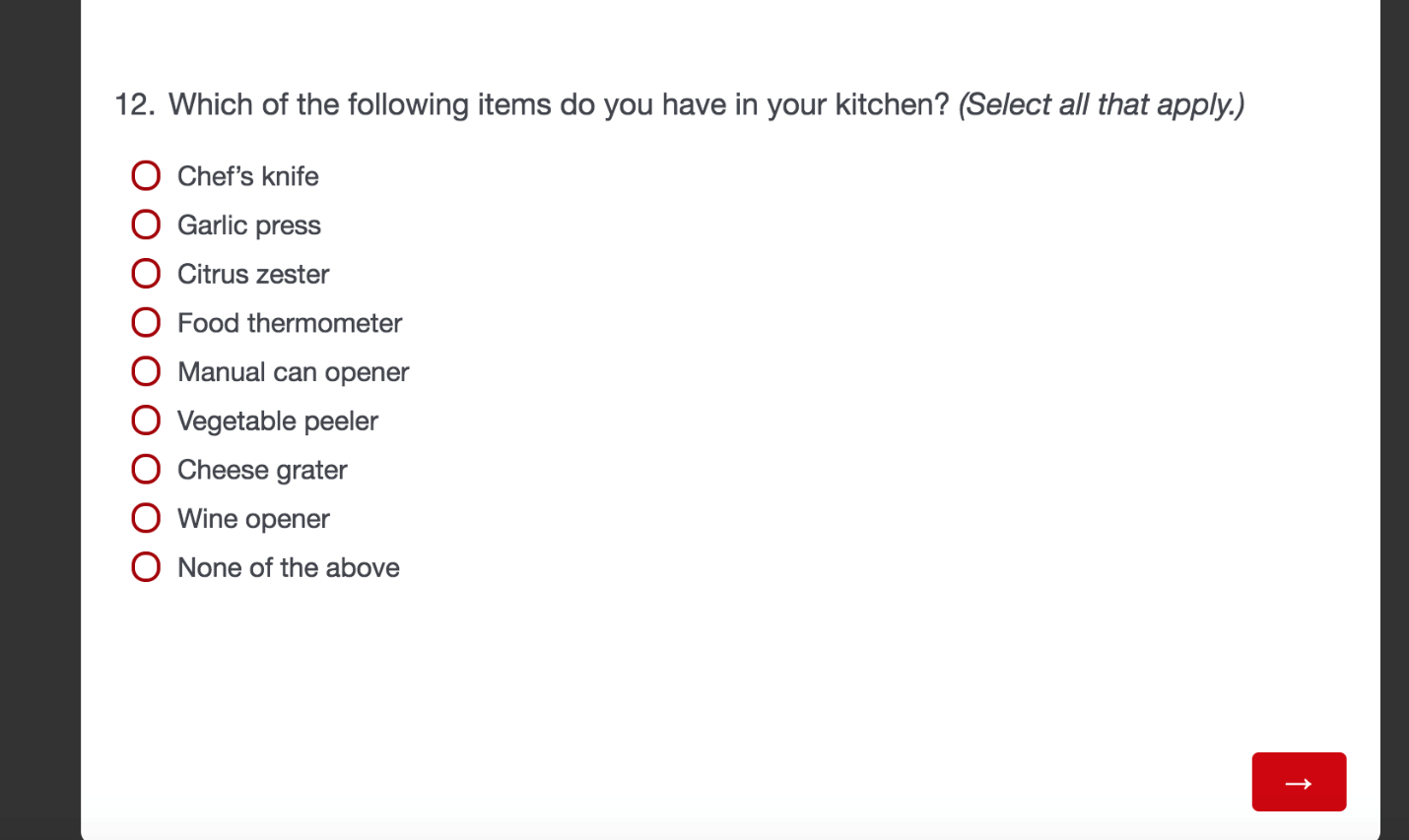Click the red next arrow button

(1298, 782)
